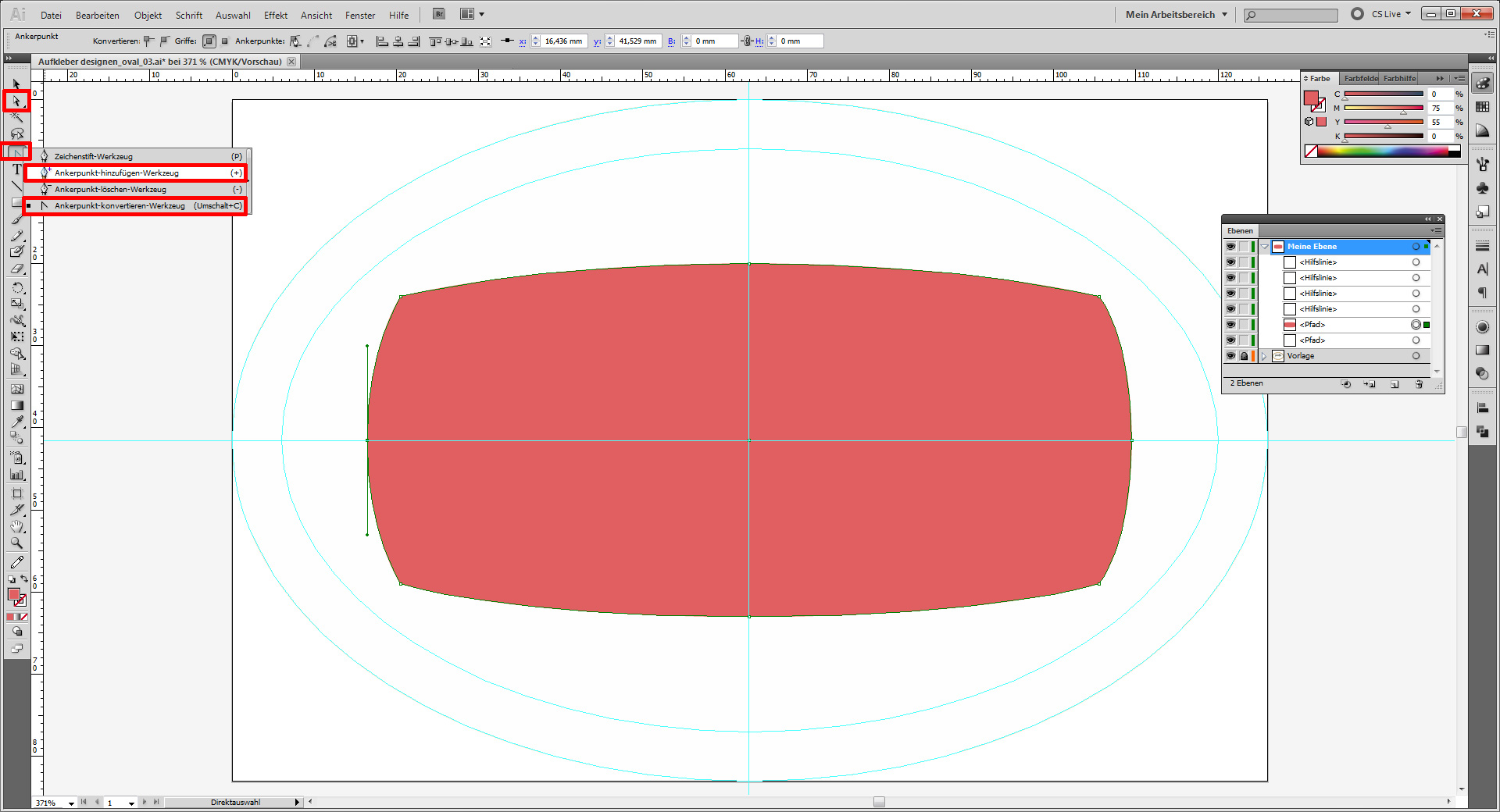Hide the Vorlage layer via eye icon

pyautogui.click(x=1230, y=356)
